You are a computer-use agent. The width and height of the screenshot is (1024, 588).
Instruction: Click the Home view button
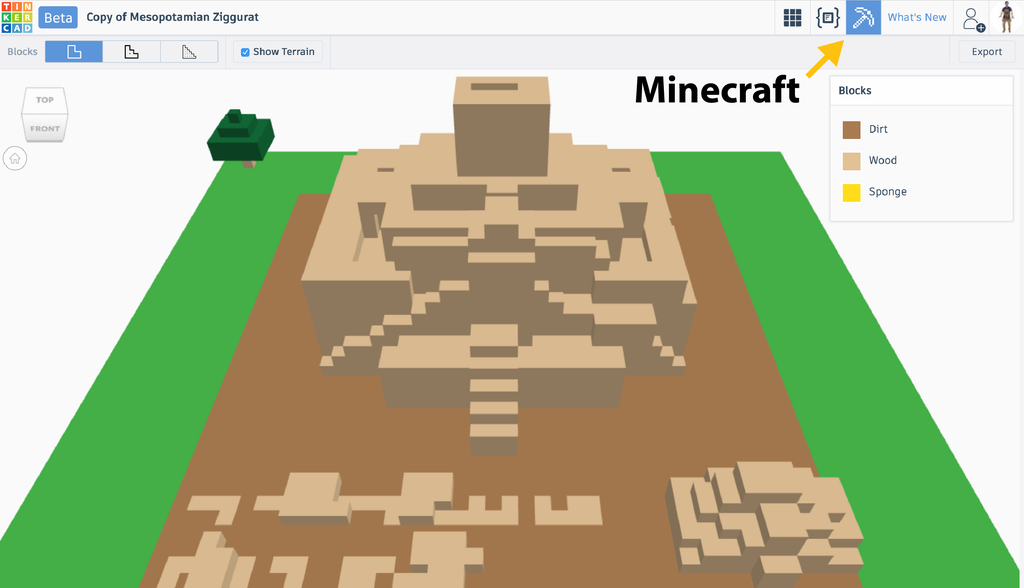point(15,158)
